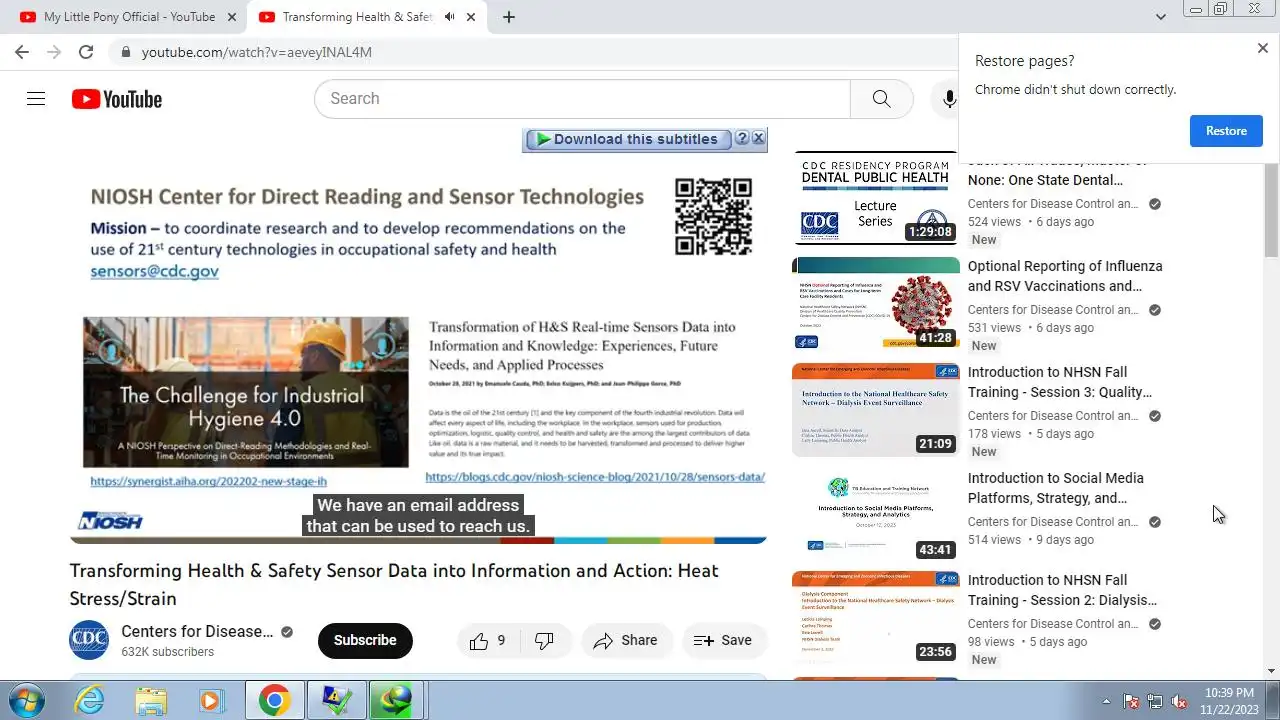Open a new browser tab
This screenshot has width=1280, height=720.
[x=509, y=17]
